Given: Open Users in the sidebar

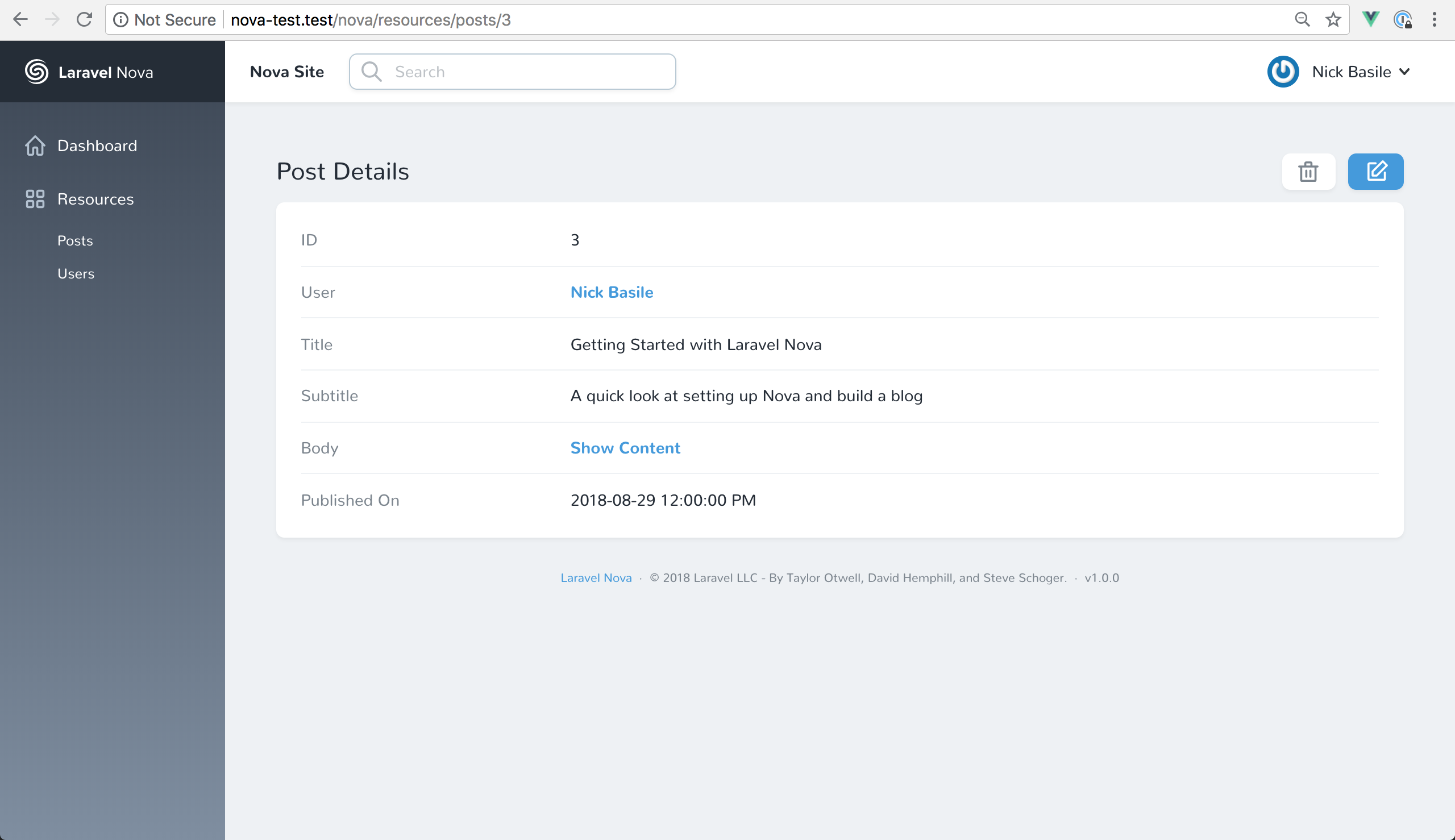Looking at the screenshot, I should pyautogui.click(x=76, y=273).
